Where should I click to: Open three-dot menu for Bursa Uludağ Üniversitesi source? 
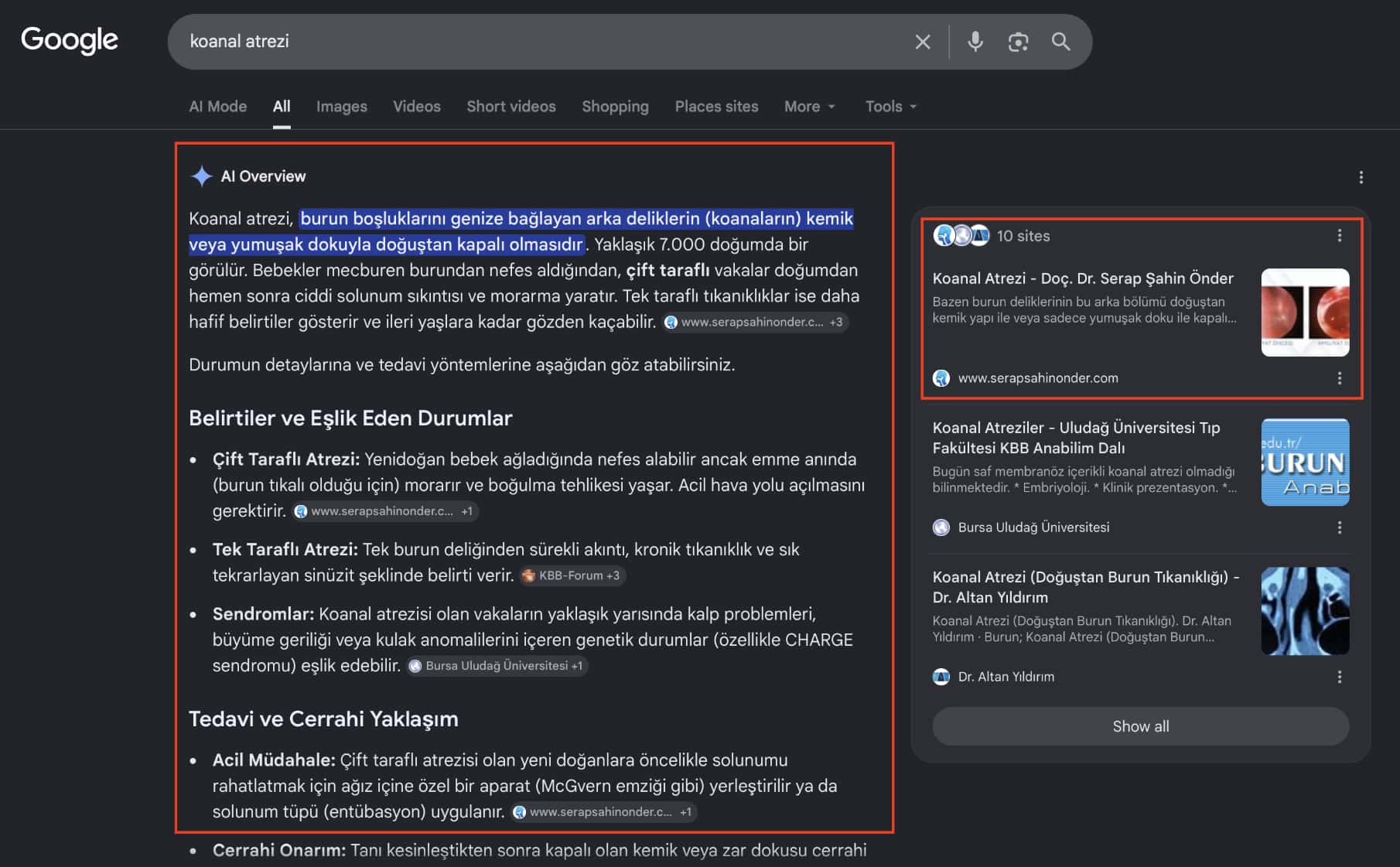click(x=1340, y=527)
